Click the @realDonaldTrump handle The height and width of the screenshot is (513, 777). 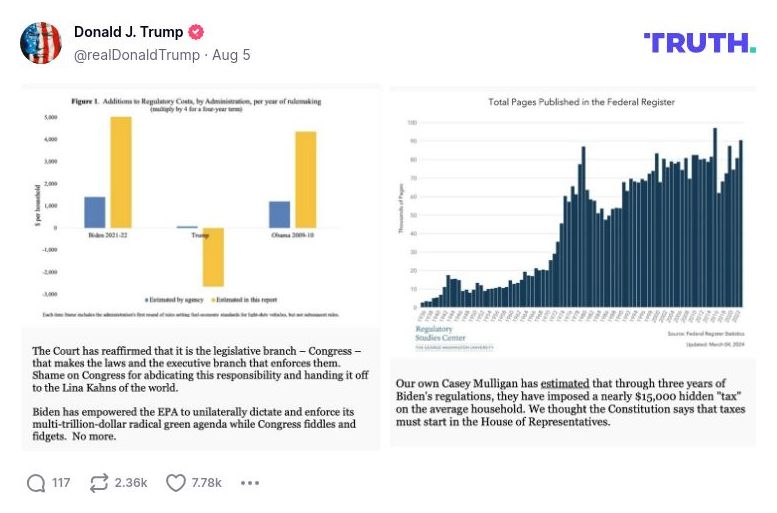[x=137, y=55]
